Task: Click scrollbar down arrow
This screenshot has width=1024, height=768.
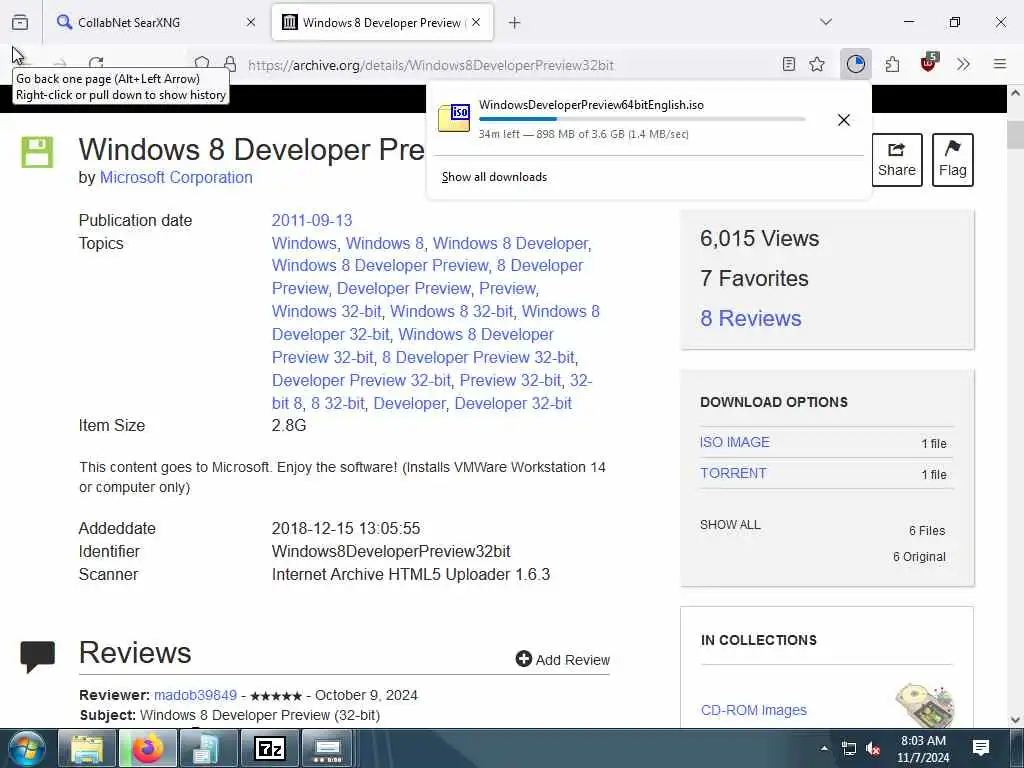Action: tap(1016, 720)
